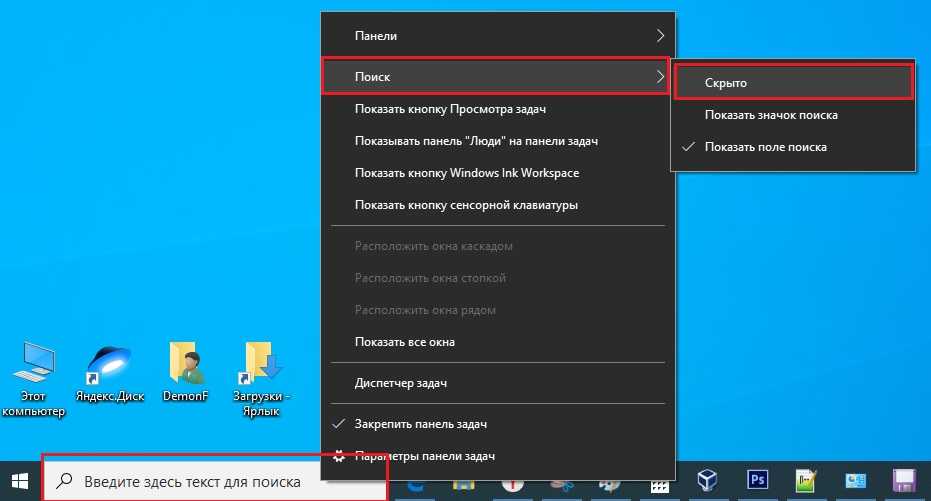
Task: Select the Показать поле поиска option
Action: [x=765, y=147]
